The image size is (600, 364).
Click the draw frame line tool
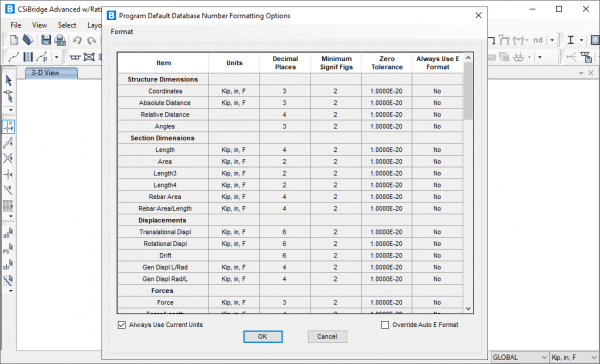[8, 142]
